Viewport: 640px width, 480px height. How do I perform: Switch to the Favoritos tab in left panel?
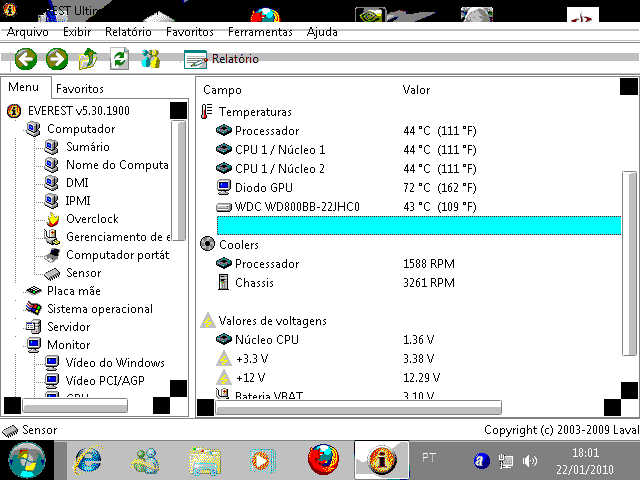click(x=80, y=89)
